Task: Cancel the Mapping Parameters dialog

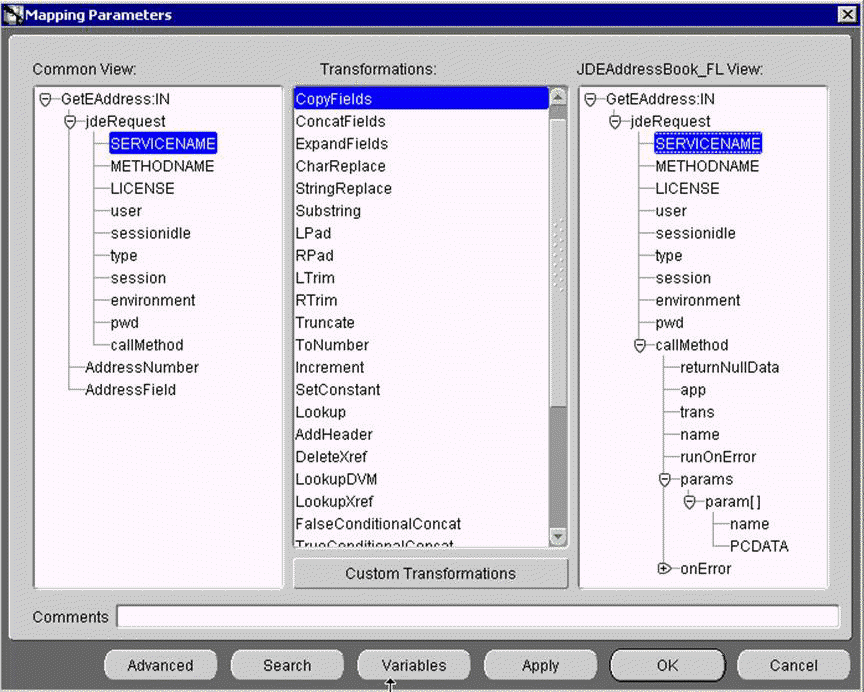Action: [x=793, y=666]
